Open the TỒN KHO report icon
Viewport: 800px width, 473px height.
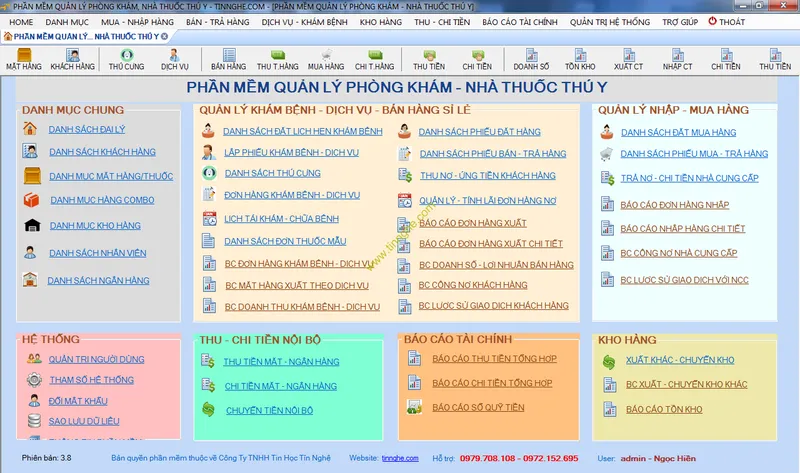pyautogui.click(x=580, y=60)
